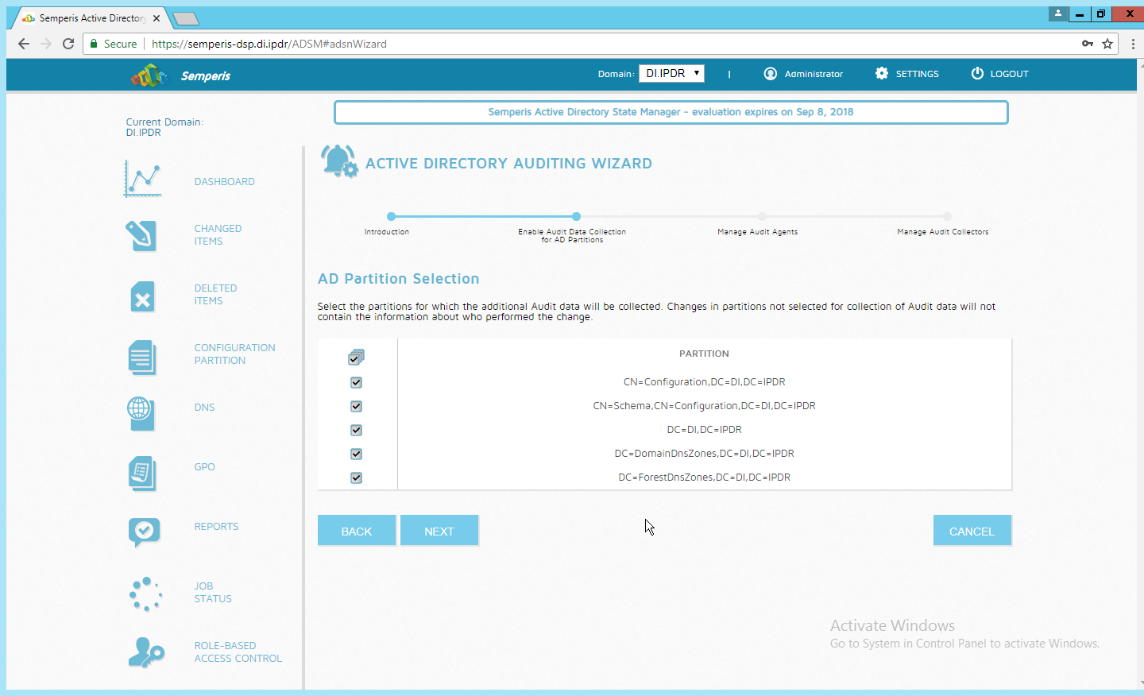1144x696 pixels.
Task: Toggle the select-all partitions checkbox
Action: click(x=356, y=358)
